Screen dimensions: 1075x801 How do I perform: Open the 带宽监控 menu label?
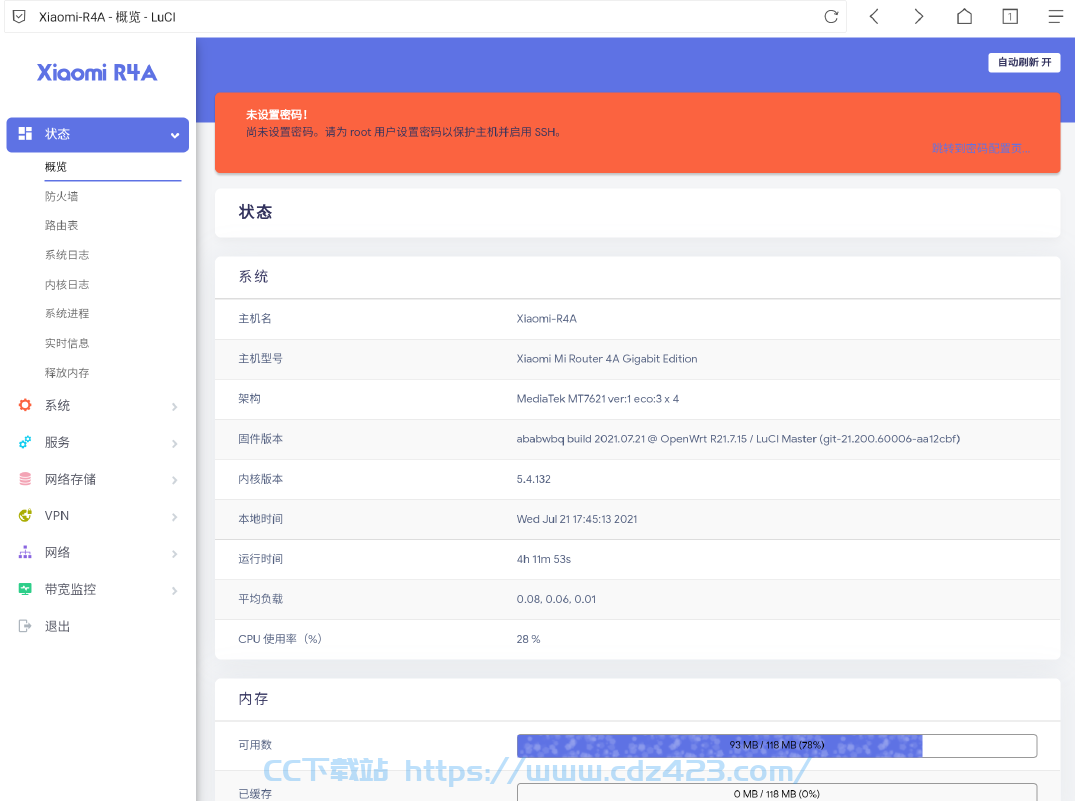(x=71, y=589)
